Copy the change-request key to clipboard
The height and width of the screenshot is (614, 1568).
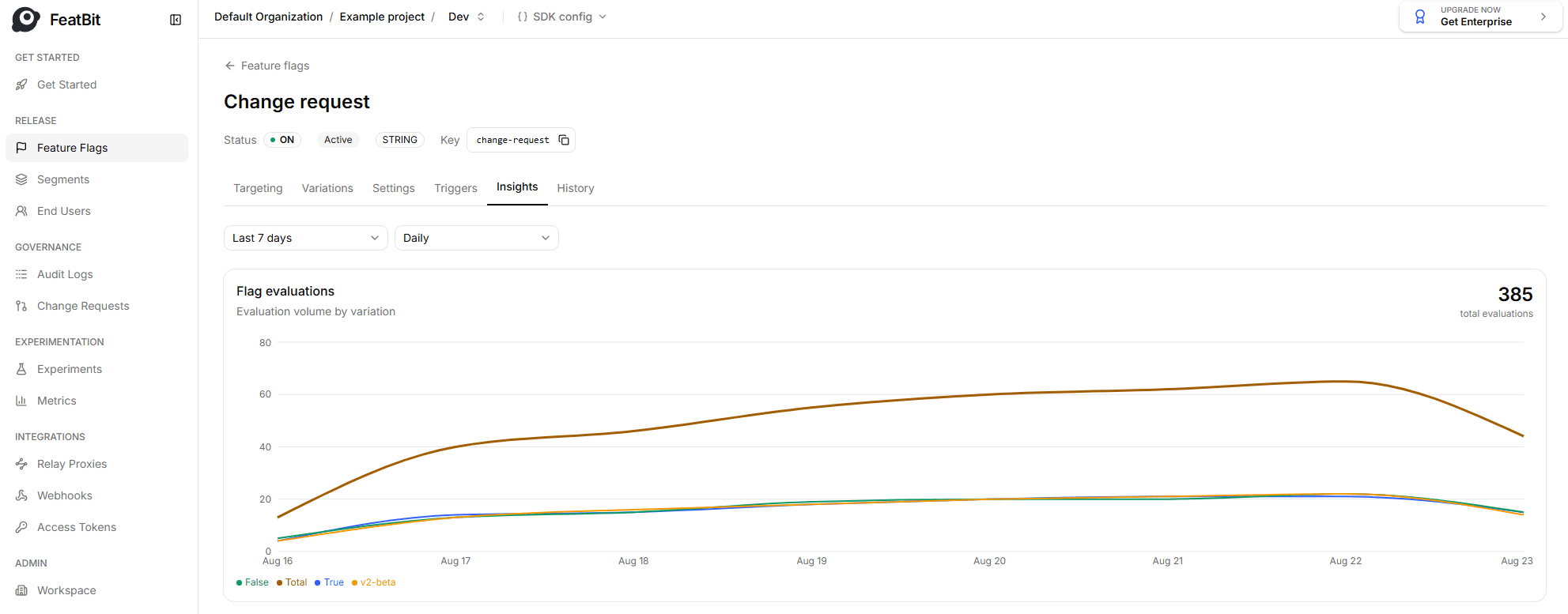click(x=564, y=140)
